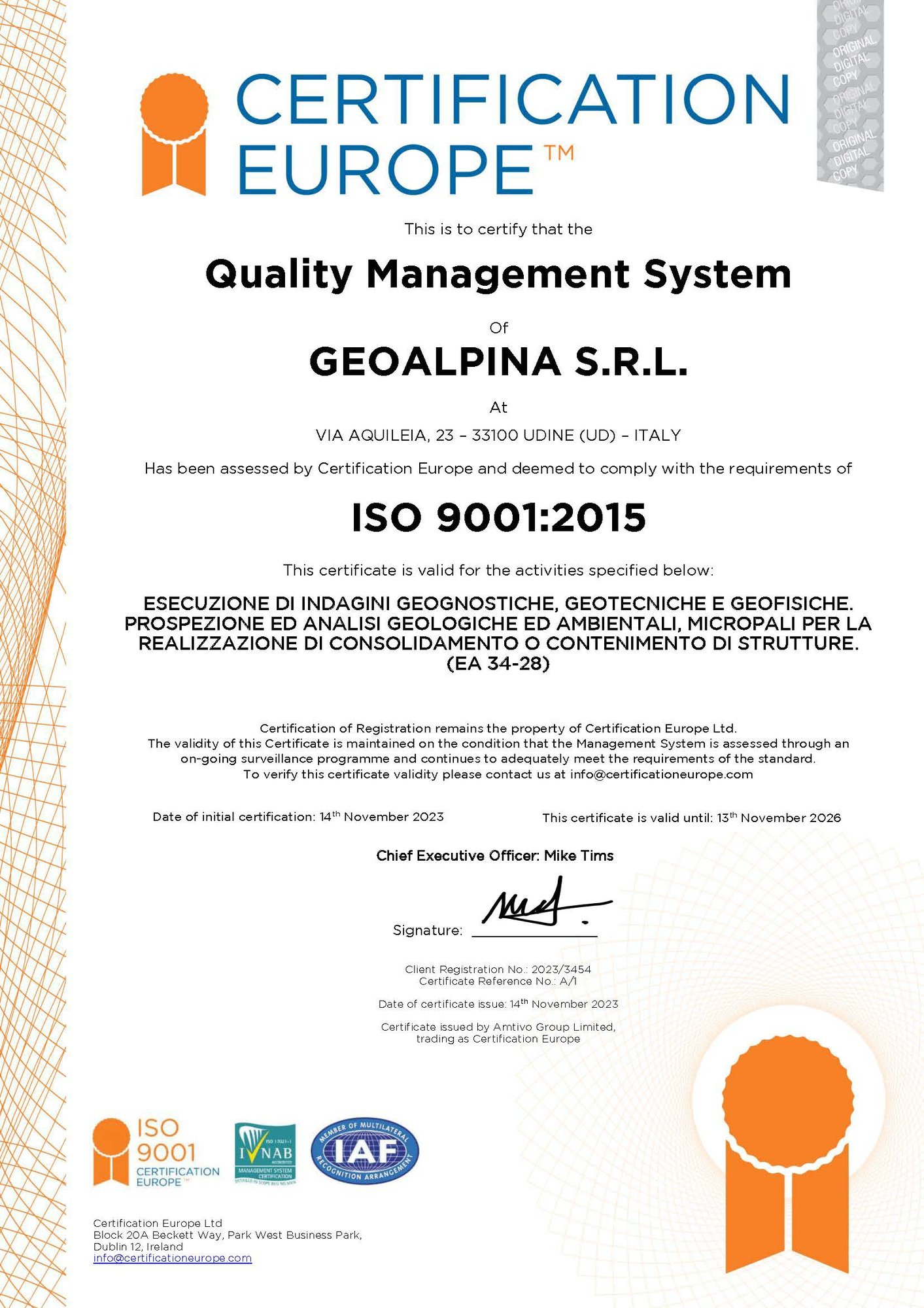Click footer text 'Certification Europe Ltd'
924x1308 pixels.
[158, 1223]
